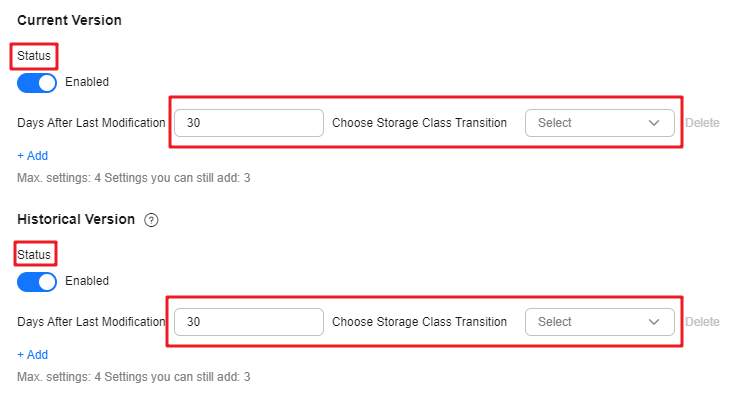Disable the Current Version status toggle
The width and height of the screenshot is (737, 396).
37,83
